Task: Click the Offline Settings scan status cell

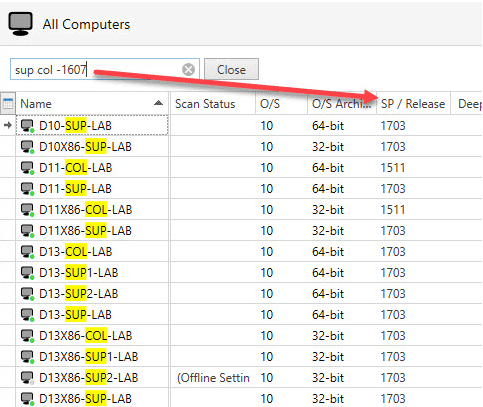Action: click(213, 378)
